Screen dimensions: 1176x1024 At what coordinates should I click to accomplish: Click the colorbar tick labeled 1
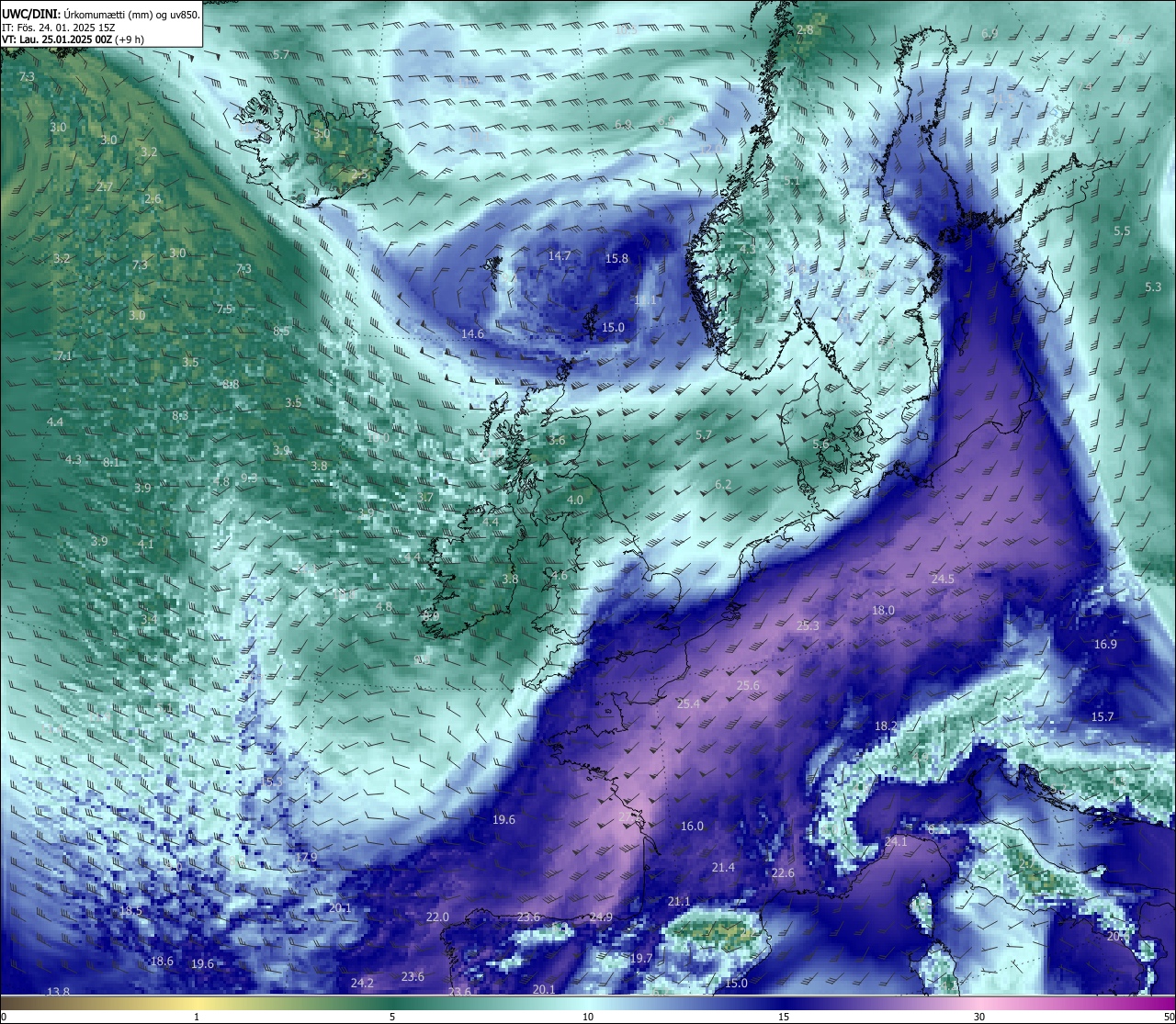coord(196,1017)
